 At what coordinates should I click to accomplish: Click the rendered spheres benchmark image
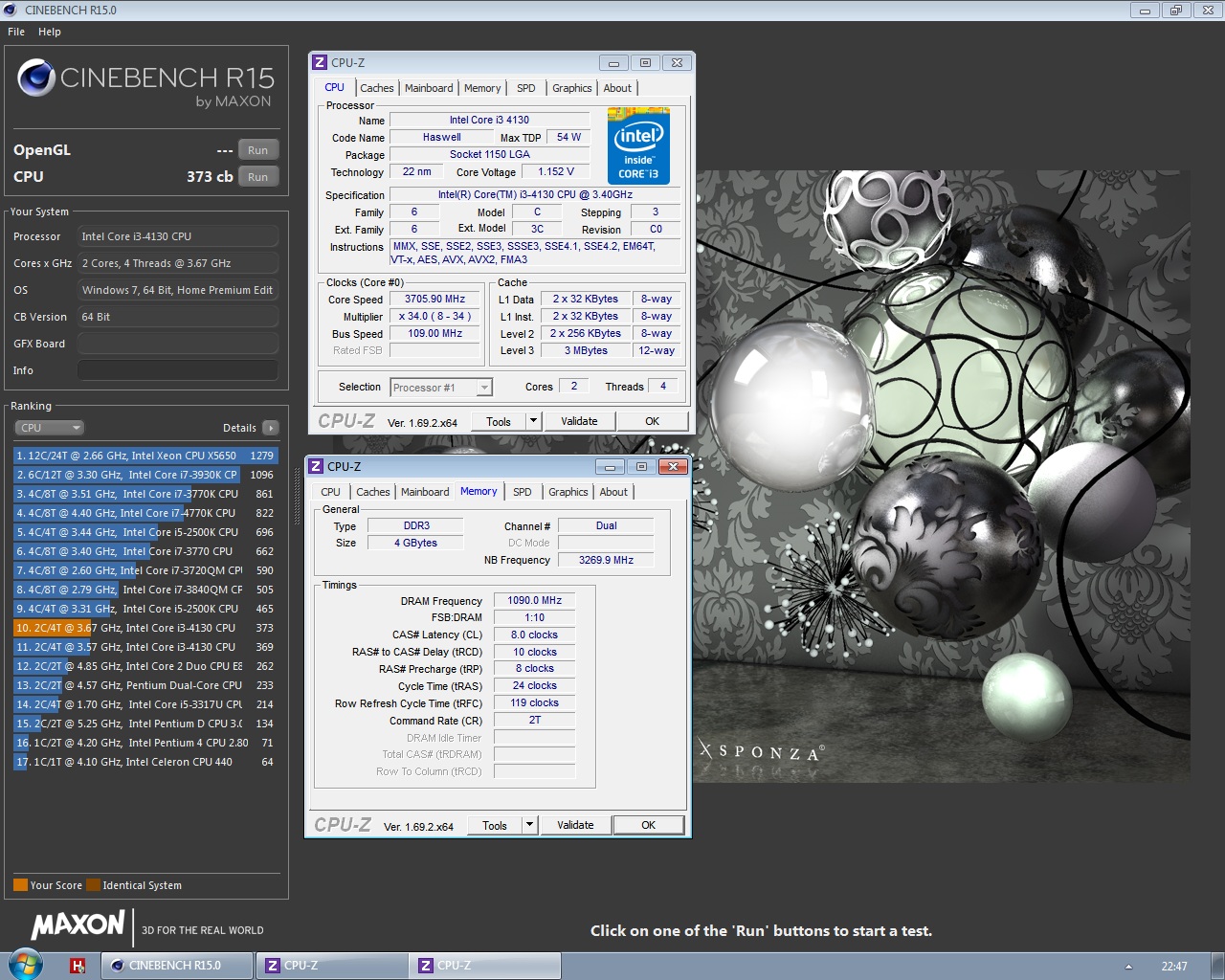pyautogui.click(x=943, y=476)
